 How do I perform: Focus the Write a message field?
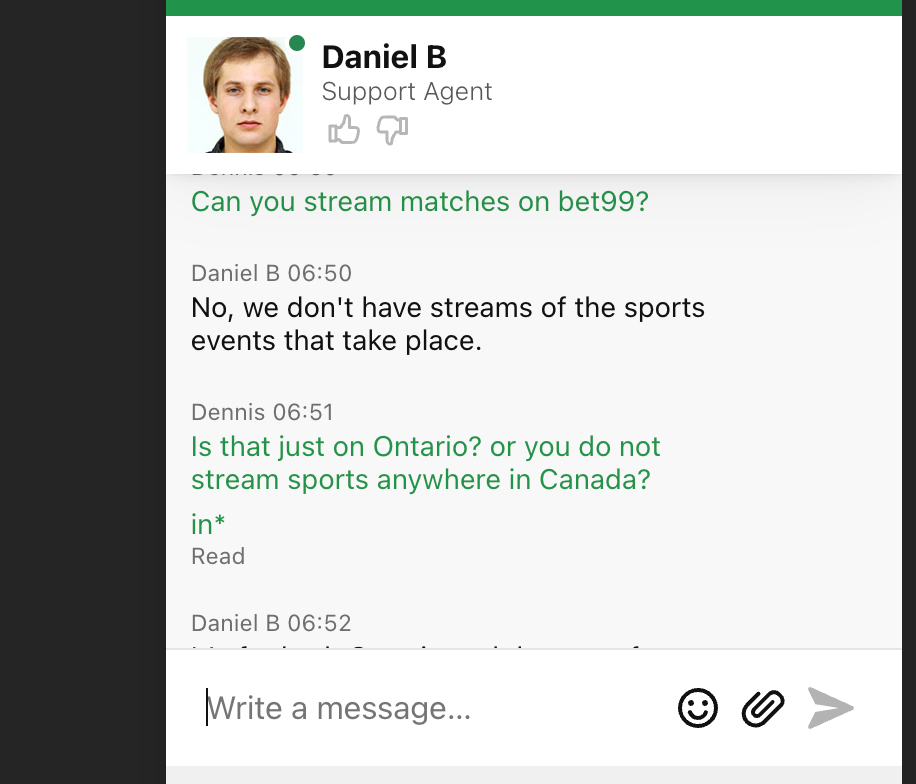432,708
